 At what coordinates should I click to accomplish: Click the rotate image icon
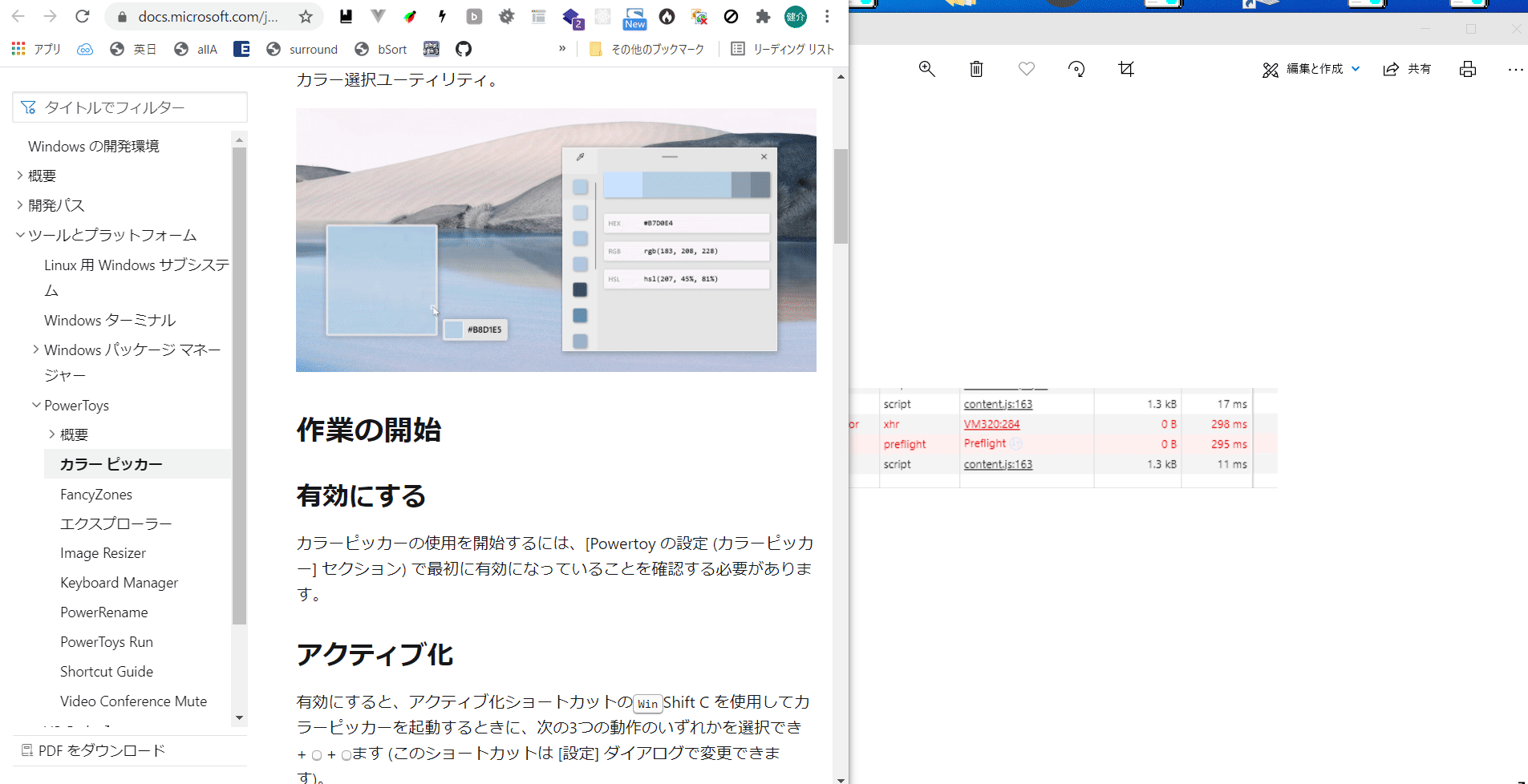coord(1076,69)
